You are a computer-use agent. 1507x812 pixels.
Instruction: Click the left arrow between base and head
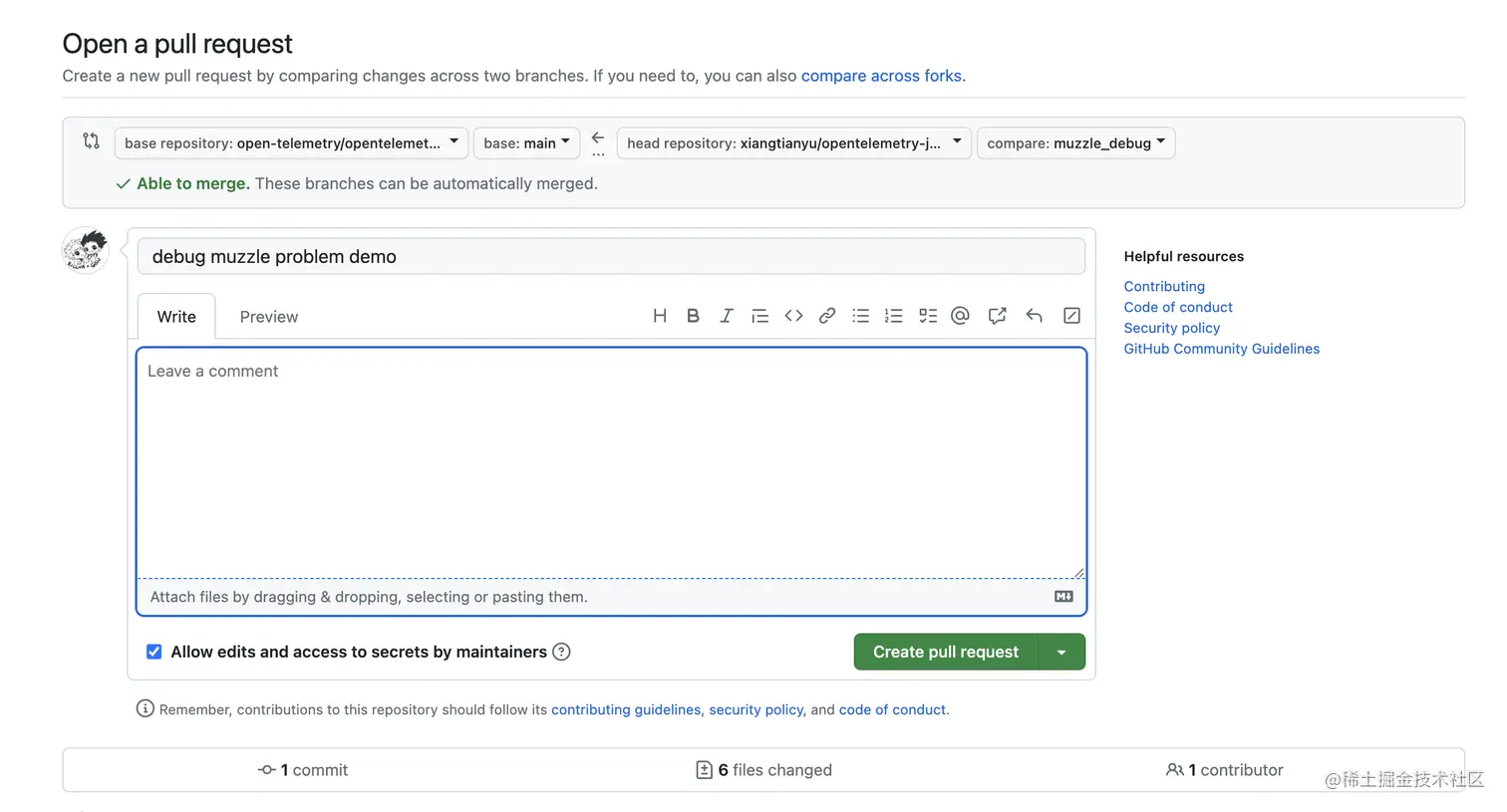coord(598,137)
